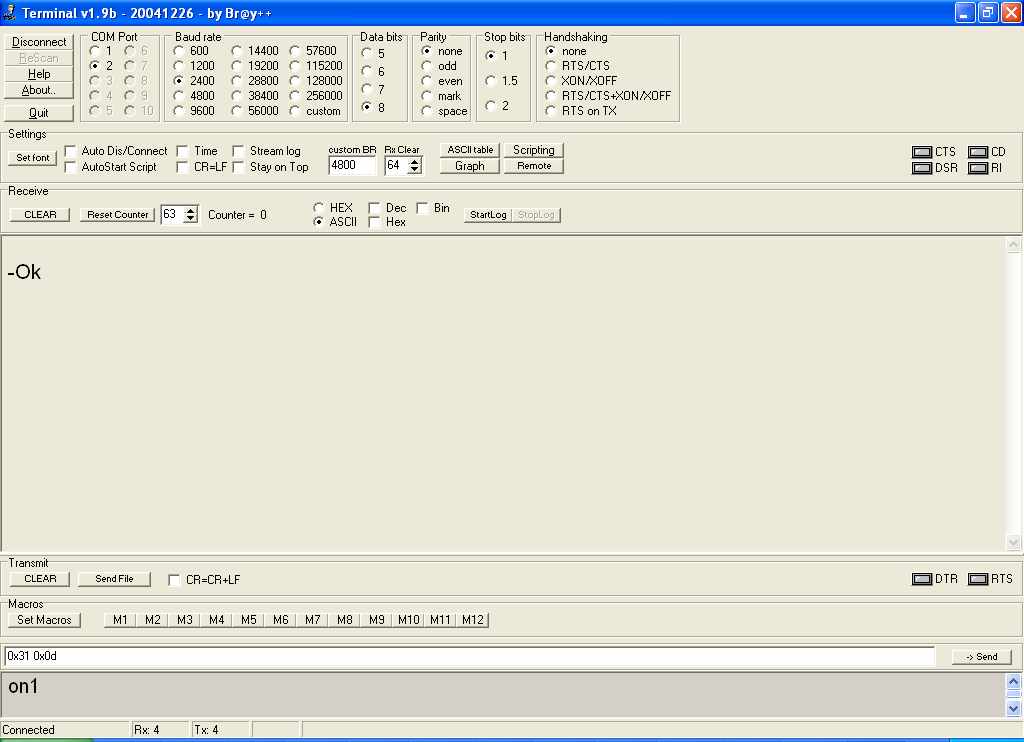Image resolution: width=1024 pixels, height=742 pixels.
Task: Check the Dec receive option
Action: pyautogui.click(x=374, y=208)
